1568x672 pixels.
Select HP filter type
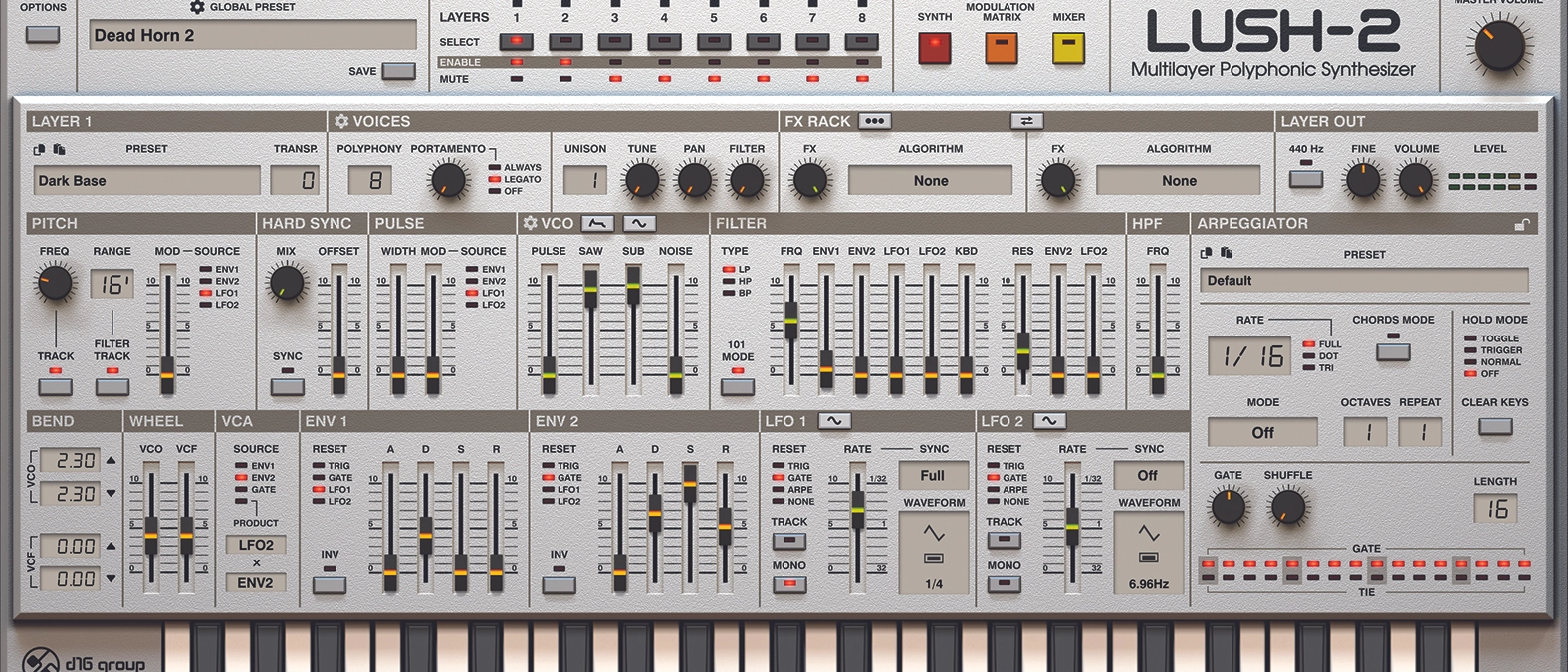point(738,282)
